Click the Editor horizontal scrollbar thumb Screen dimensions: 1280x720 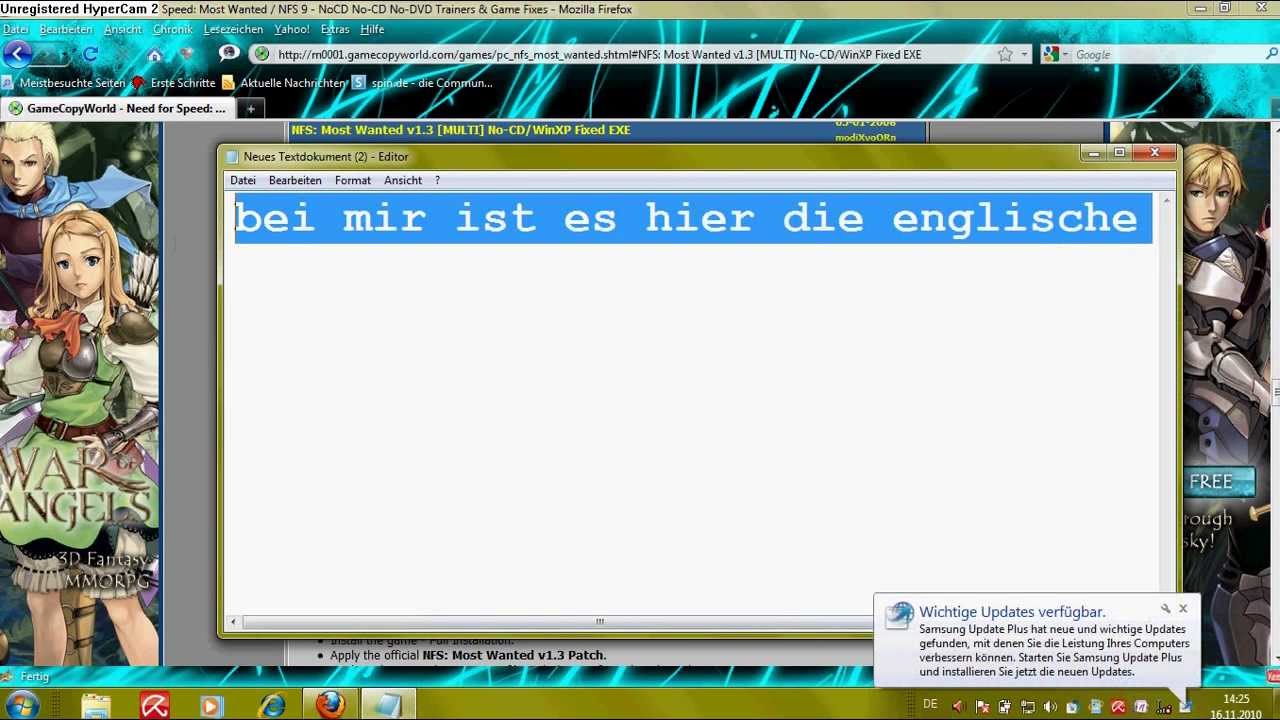[x=600, y=622]
